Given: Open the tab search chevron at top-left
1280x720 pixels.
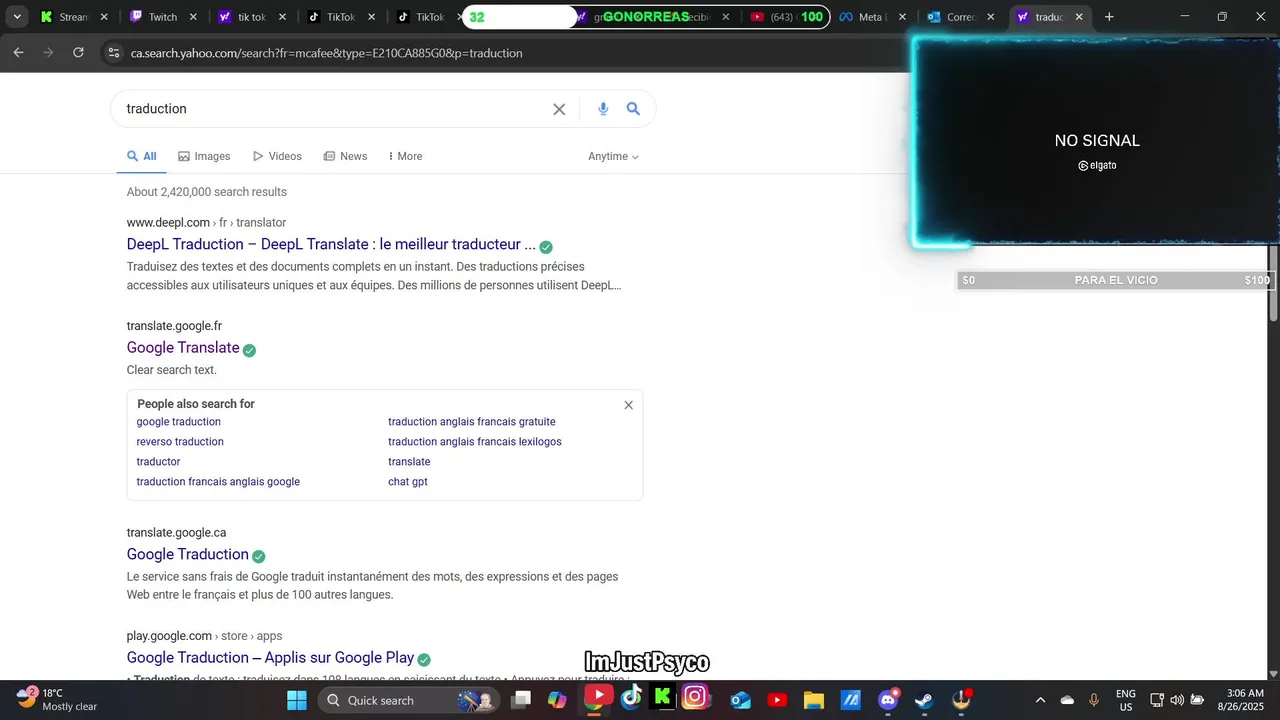Looking at the screenshot, I should (x=17, y=17).
